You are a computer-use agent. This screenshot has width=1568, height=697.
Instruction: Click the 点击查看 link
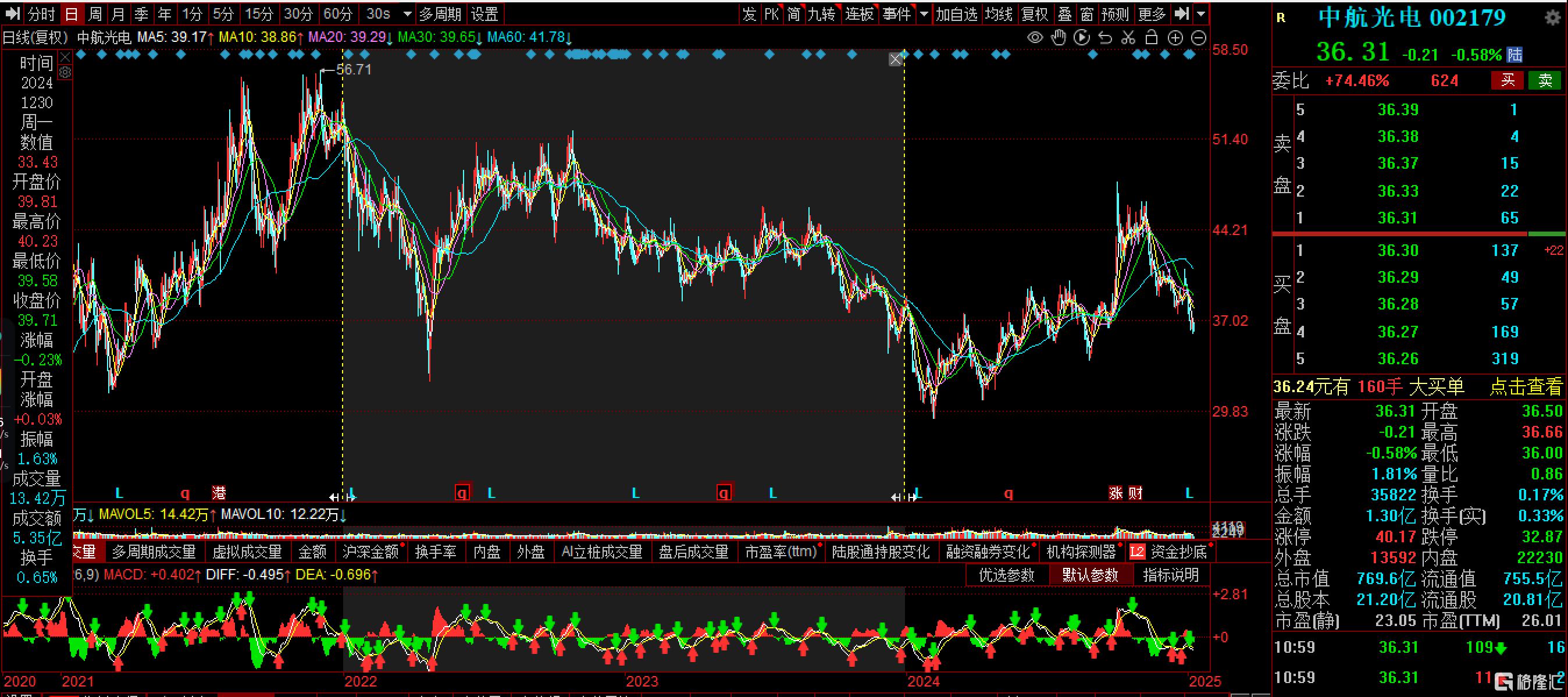(1526, 386)
